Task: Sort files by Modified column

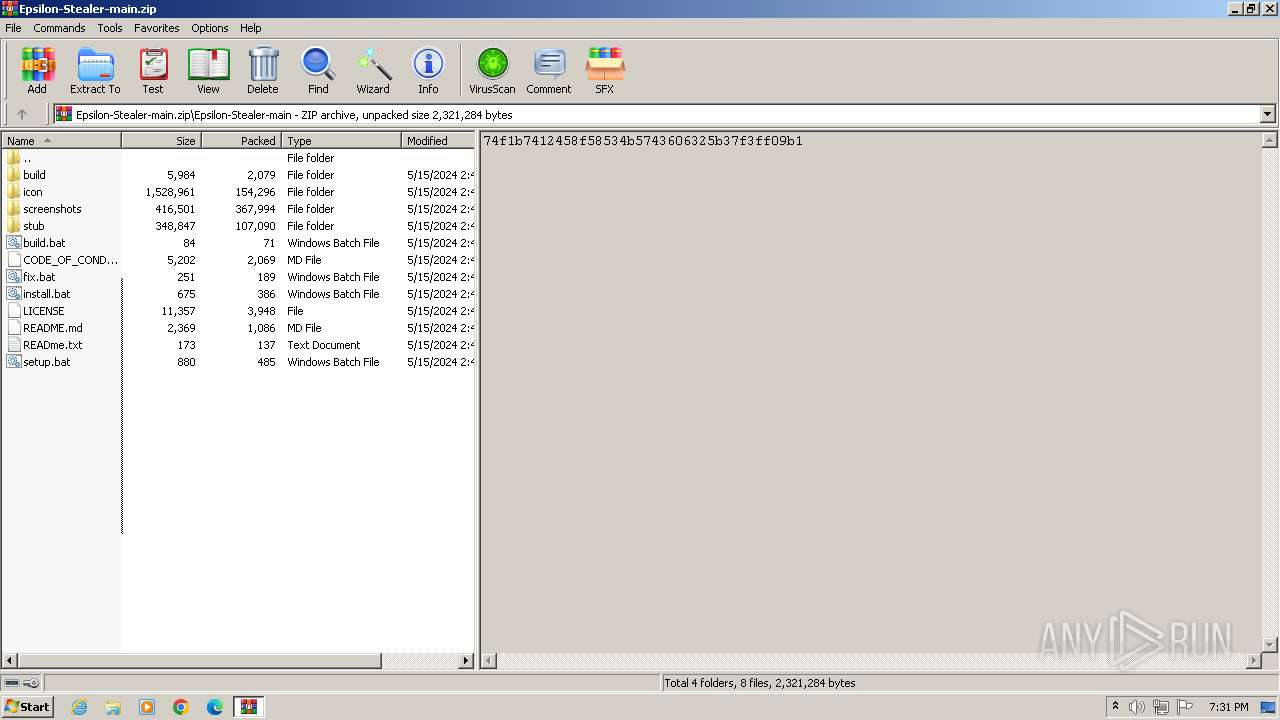Action: [438, 141]
